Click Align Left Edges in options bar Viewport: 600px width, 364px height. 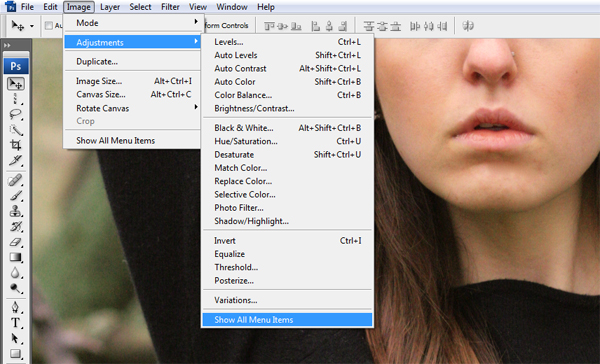coord(316,26)
